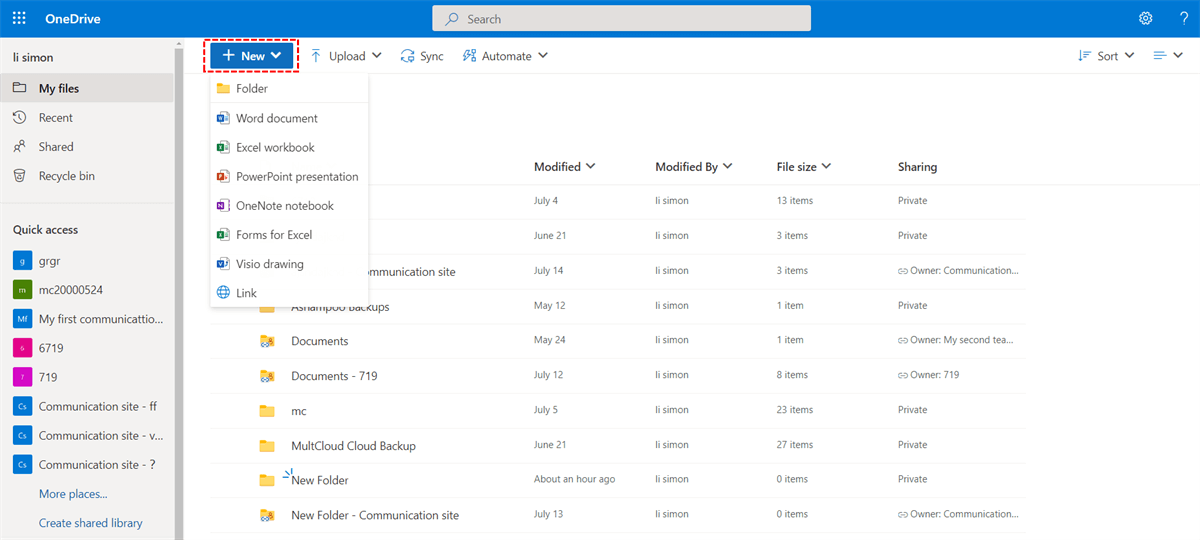Open settings gear icon in header
This screenshot has width=1200, height=540.
(1146, 19)
